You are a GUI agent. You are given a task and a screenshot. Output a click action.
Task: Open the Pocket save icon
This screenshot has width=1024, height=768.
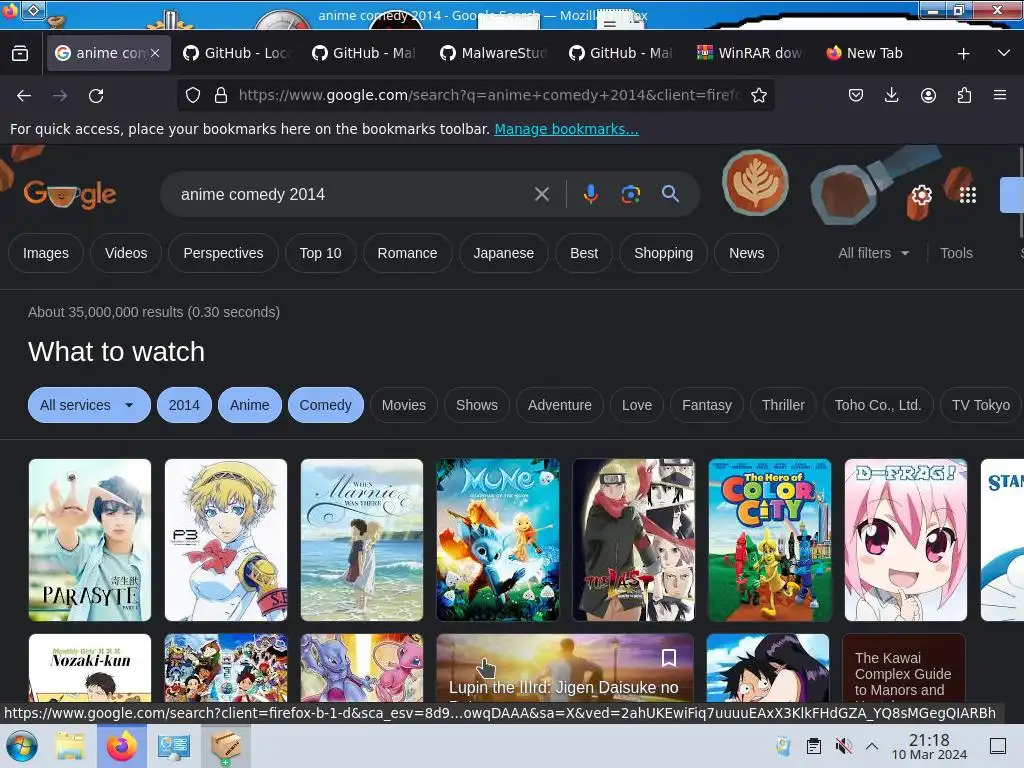click(856, 95)
